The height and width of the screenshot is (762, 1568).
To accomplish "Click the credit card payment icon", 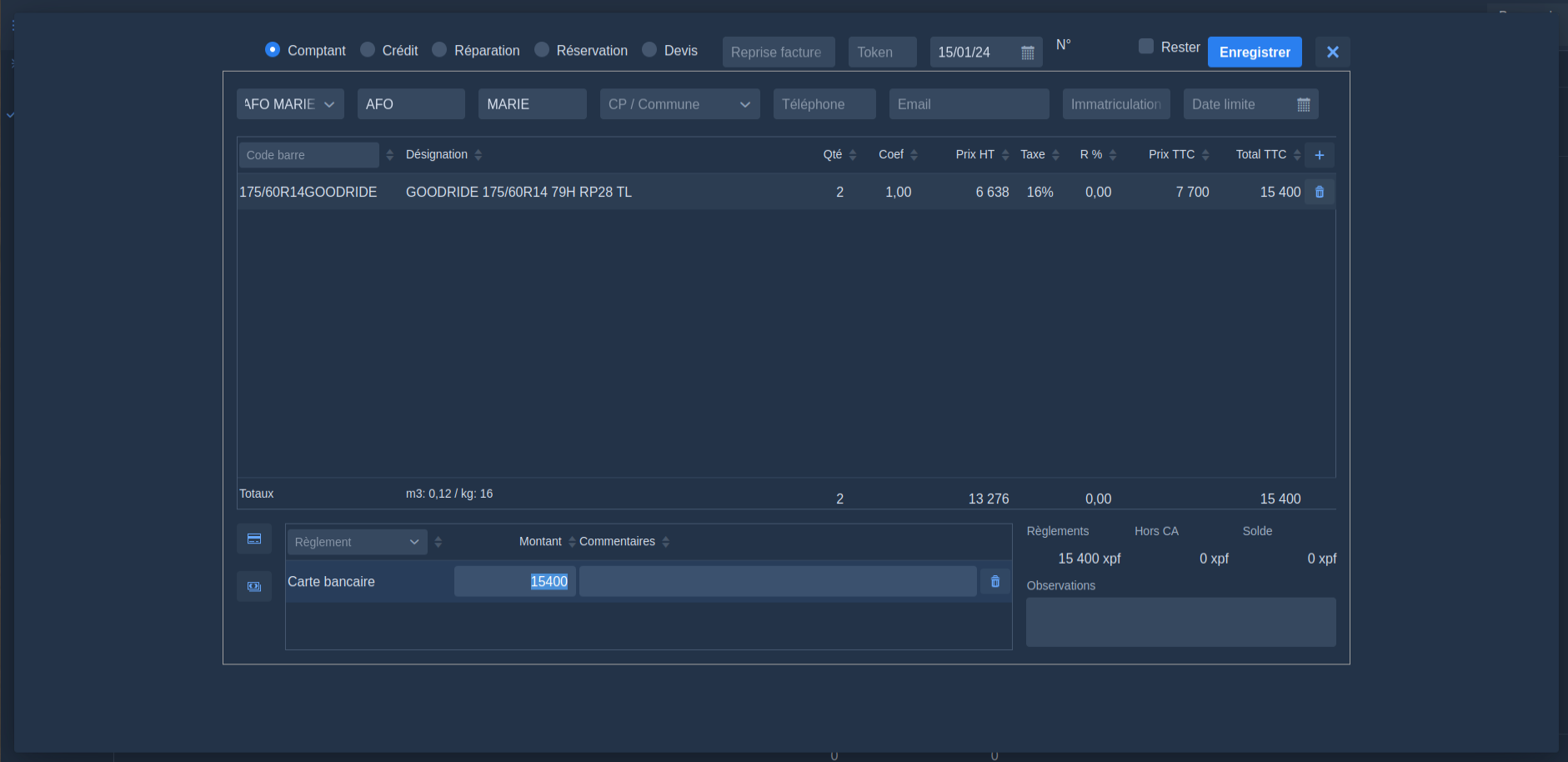I will click(254, 539).
